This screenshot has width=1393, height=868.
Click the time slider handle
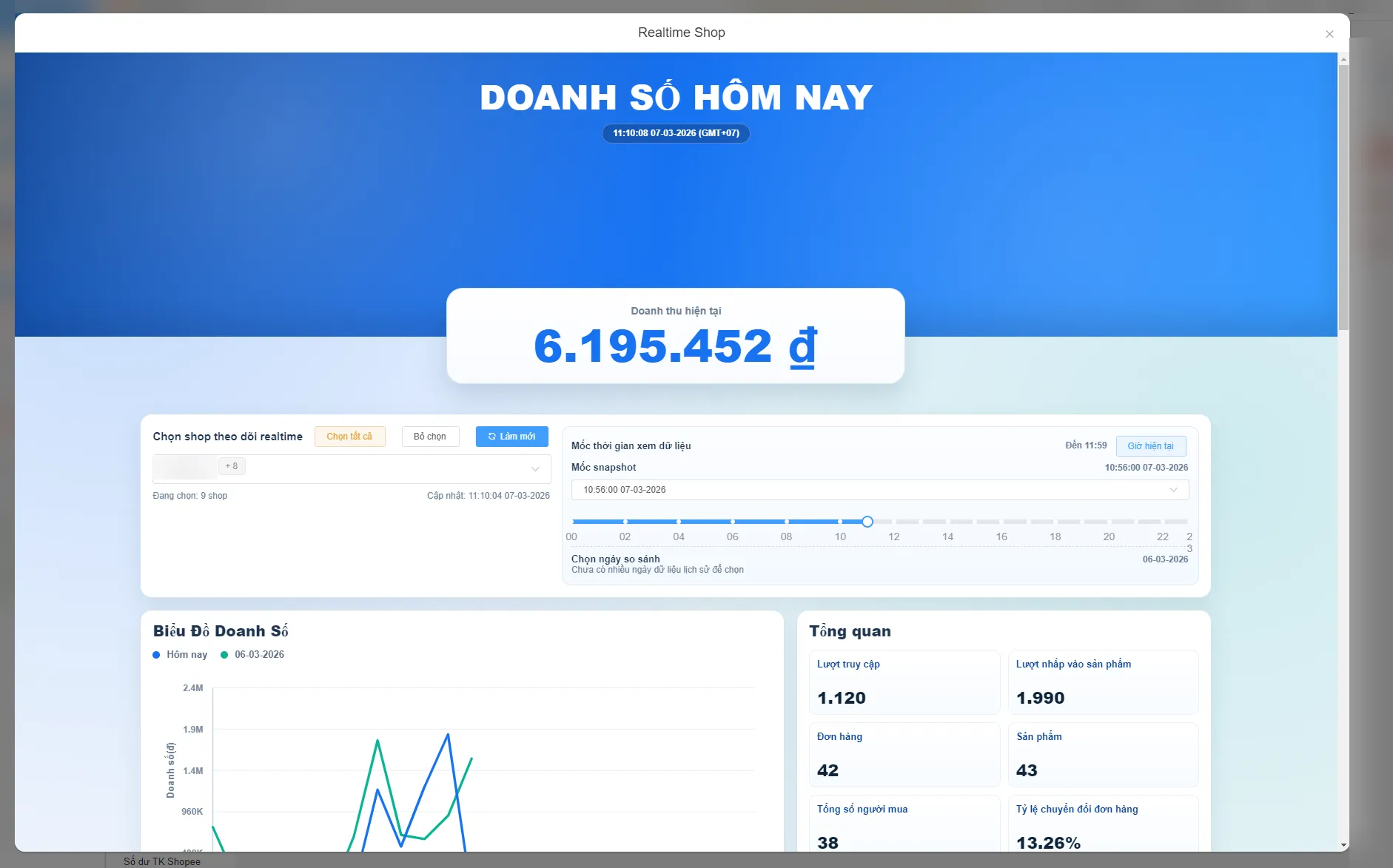(x=867, y=522)
